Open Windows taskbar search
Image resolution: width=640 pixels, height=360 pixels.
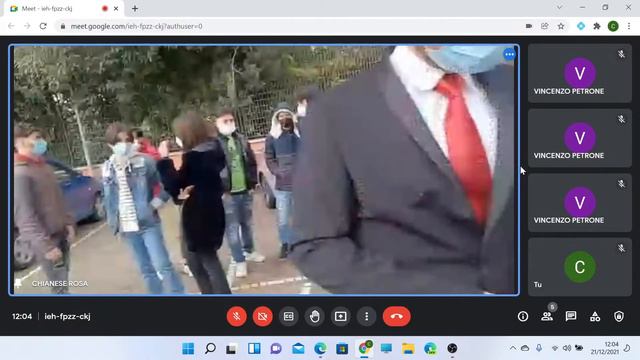pyautogui.click(x=210, y=349)
